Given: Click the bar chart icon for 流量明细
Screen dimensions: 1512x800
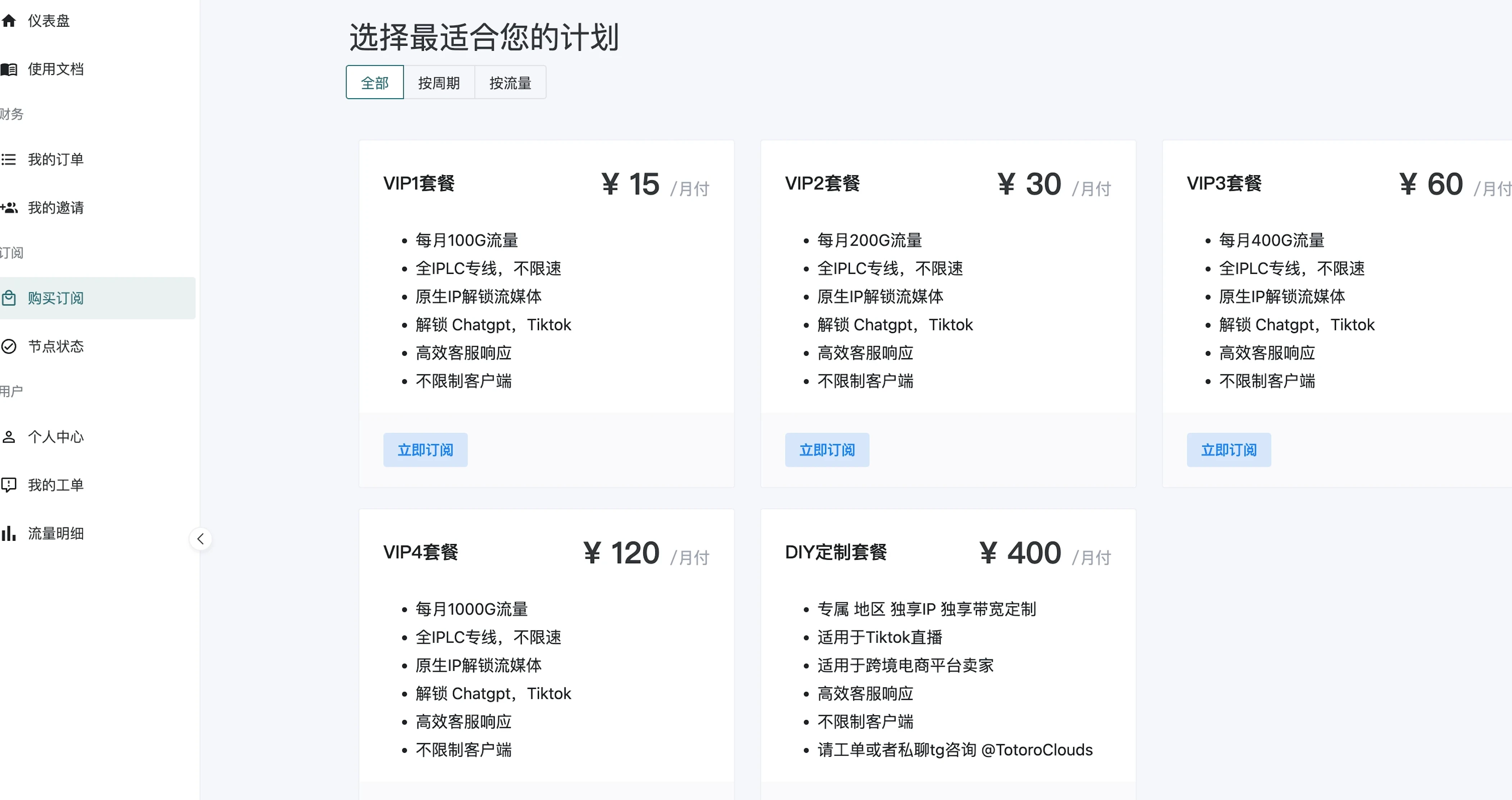Looking at the screenshot, I should [9, 533].
